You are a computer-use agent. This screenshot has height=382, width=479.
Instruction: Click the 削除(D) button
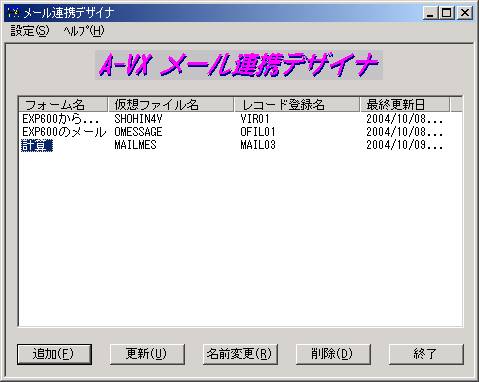pyautogui.click(x=333, y=354)
